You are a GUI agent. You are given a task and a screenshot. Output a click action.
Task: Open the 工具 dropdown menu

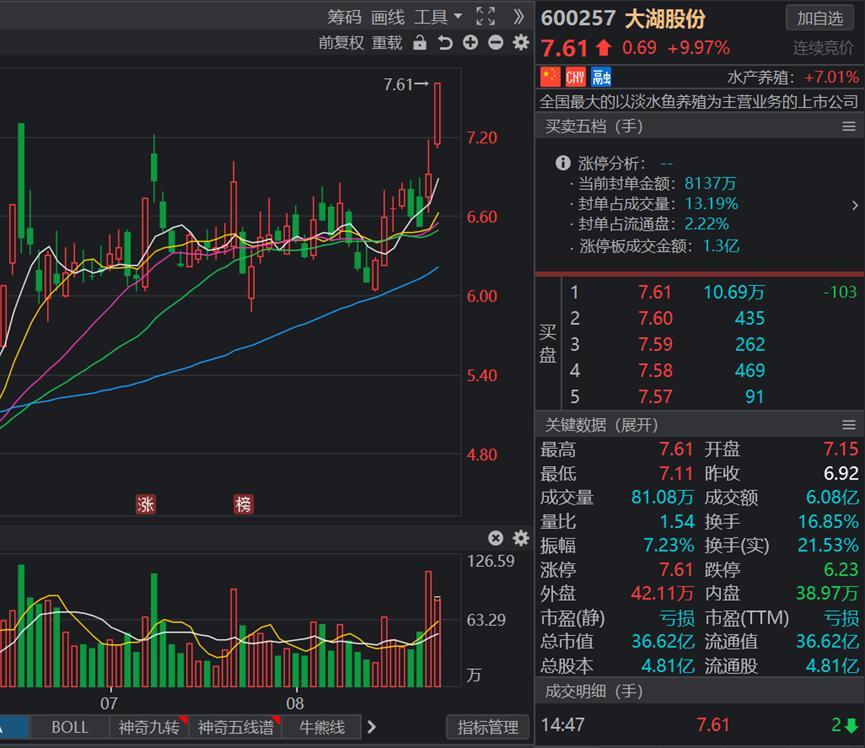point(437,17)
